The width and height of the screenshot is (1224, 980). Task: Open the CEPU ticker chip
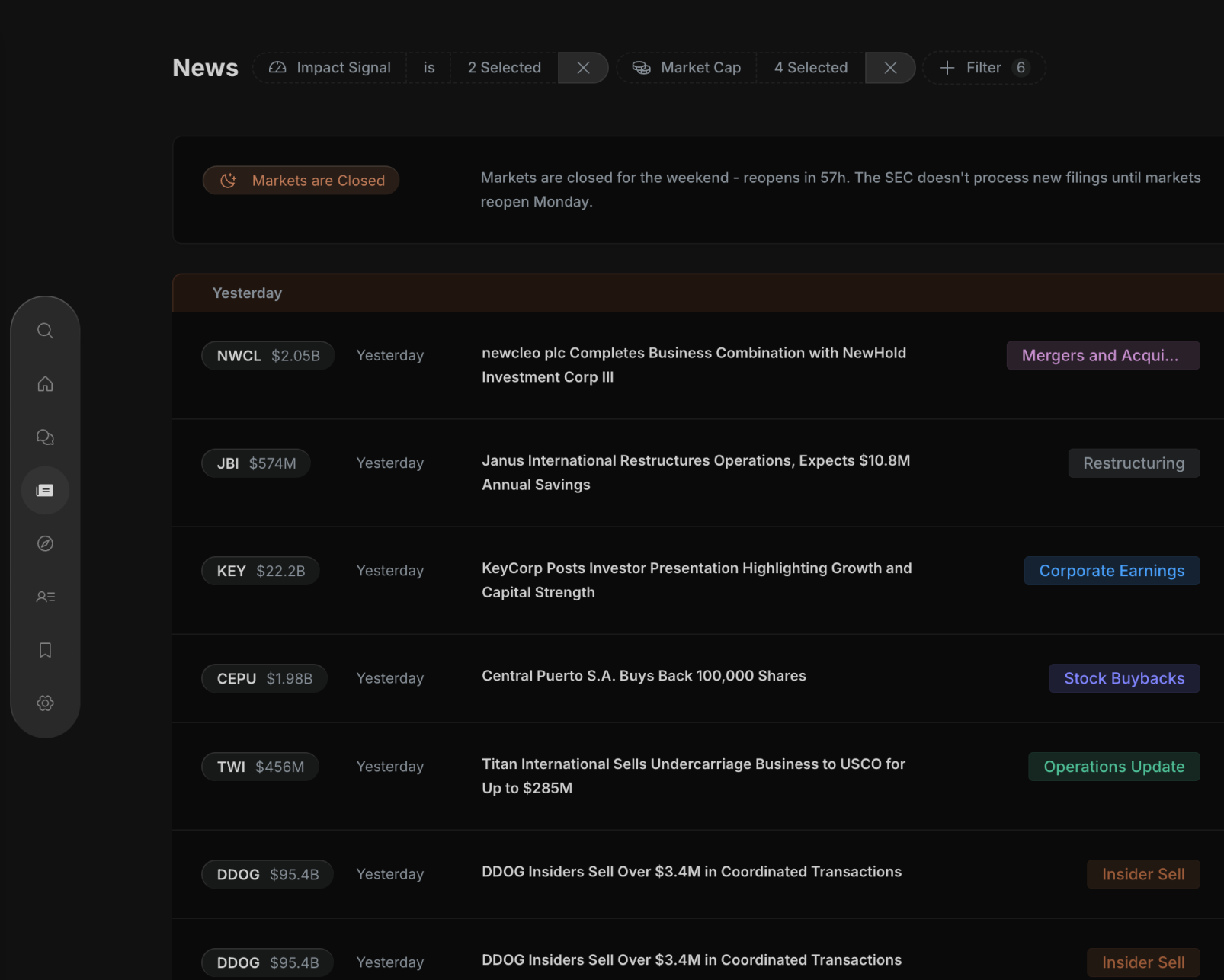pyautogui.click(x=264, y=678)
